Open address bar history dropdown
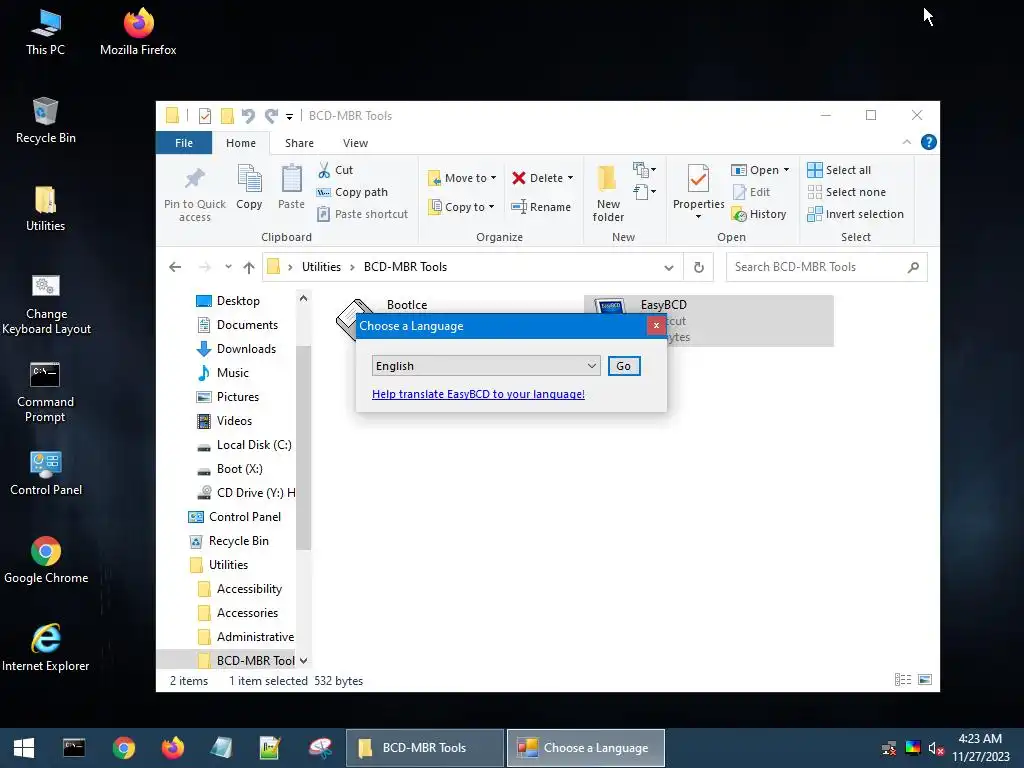 pos(668,268)
